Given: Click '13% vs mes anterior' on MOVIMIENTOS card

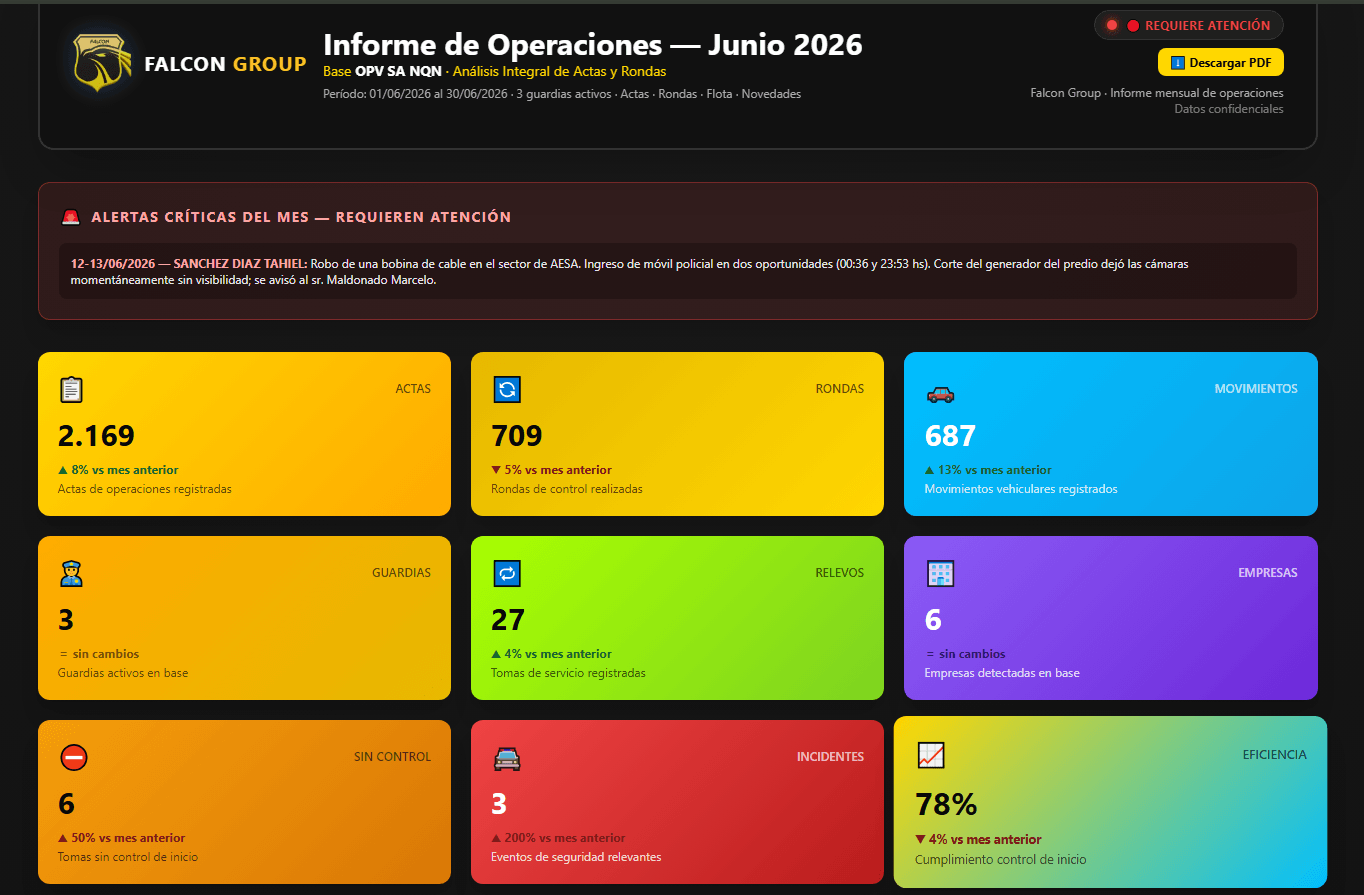Looking at the screenshot, I should (988, 470).
